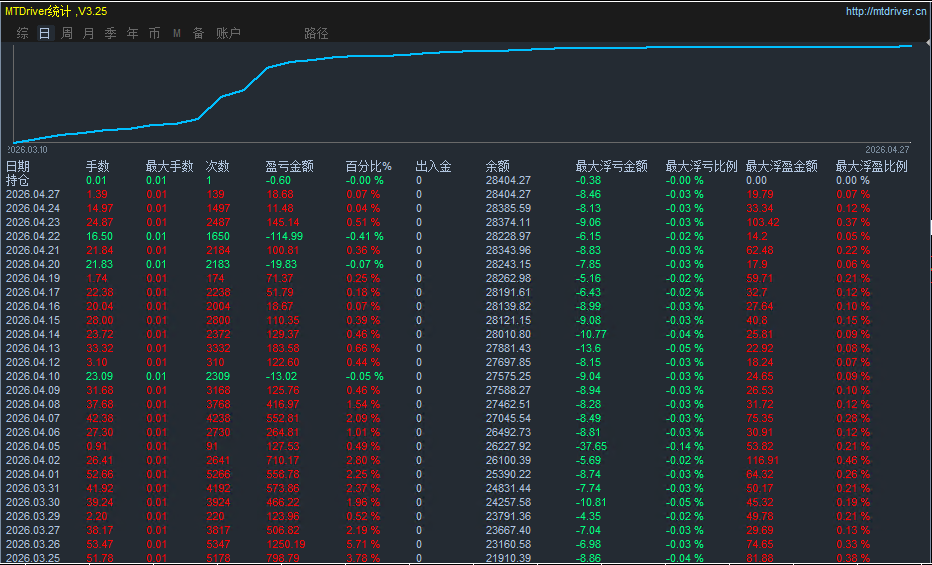Click the 路径 path tab
The width and height of the screenshot is (932, 565).
316,33
